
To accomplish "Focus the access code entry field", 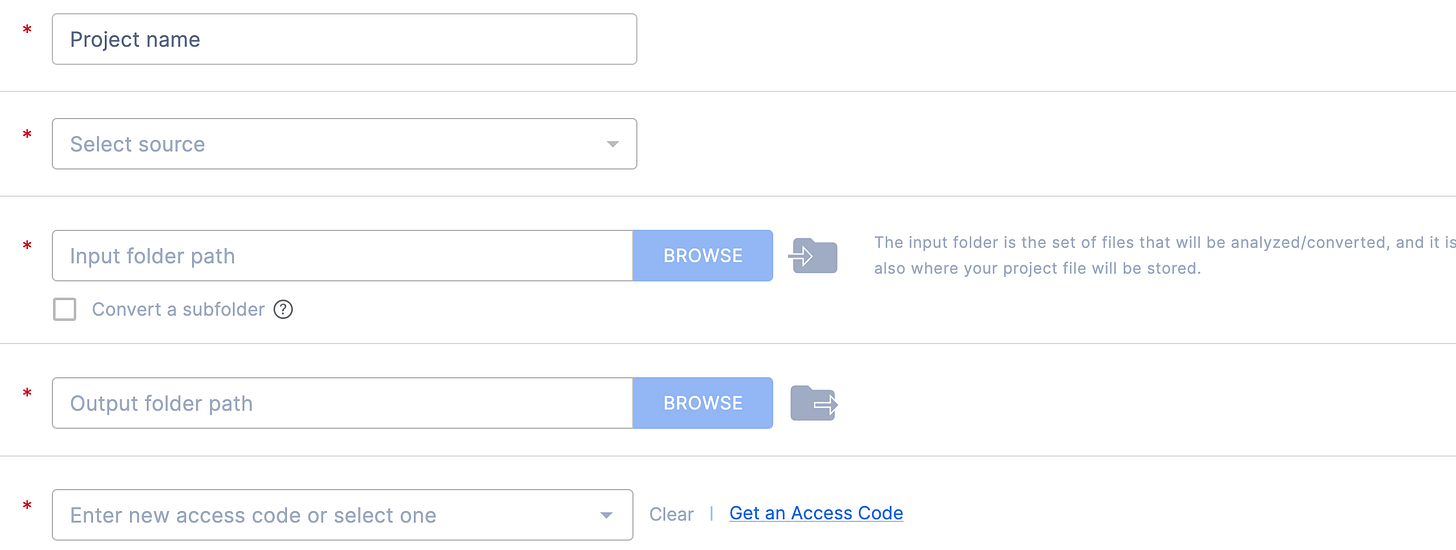I will tap(343, 515).
